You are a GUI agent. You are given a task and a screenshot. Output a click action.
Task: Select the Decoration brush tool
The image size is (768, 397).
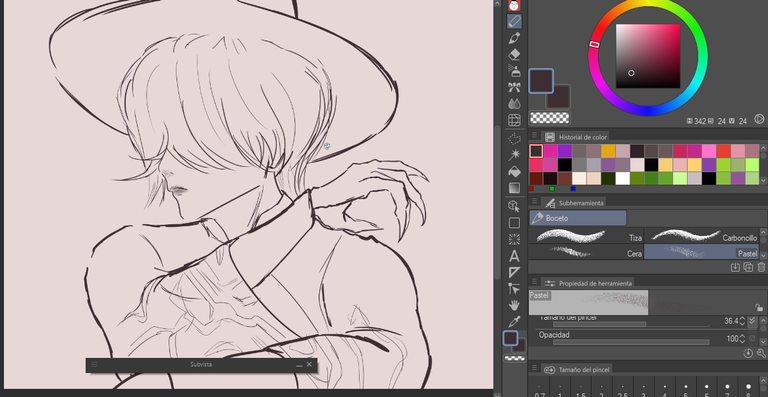(x=514, y=87)
